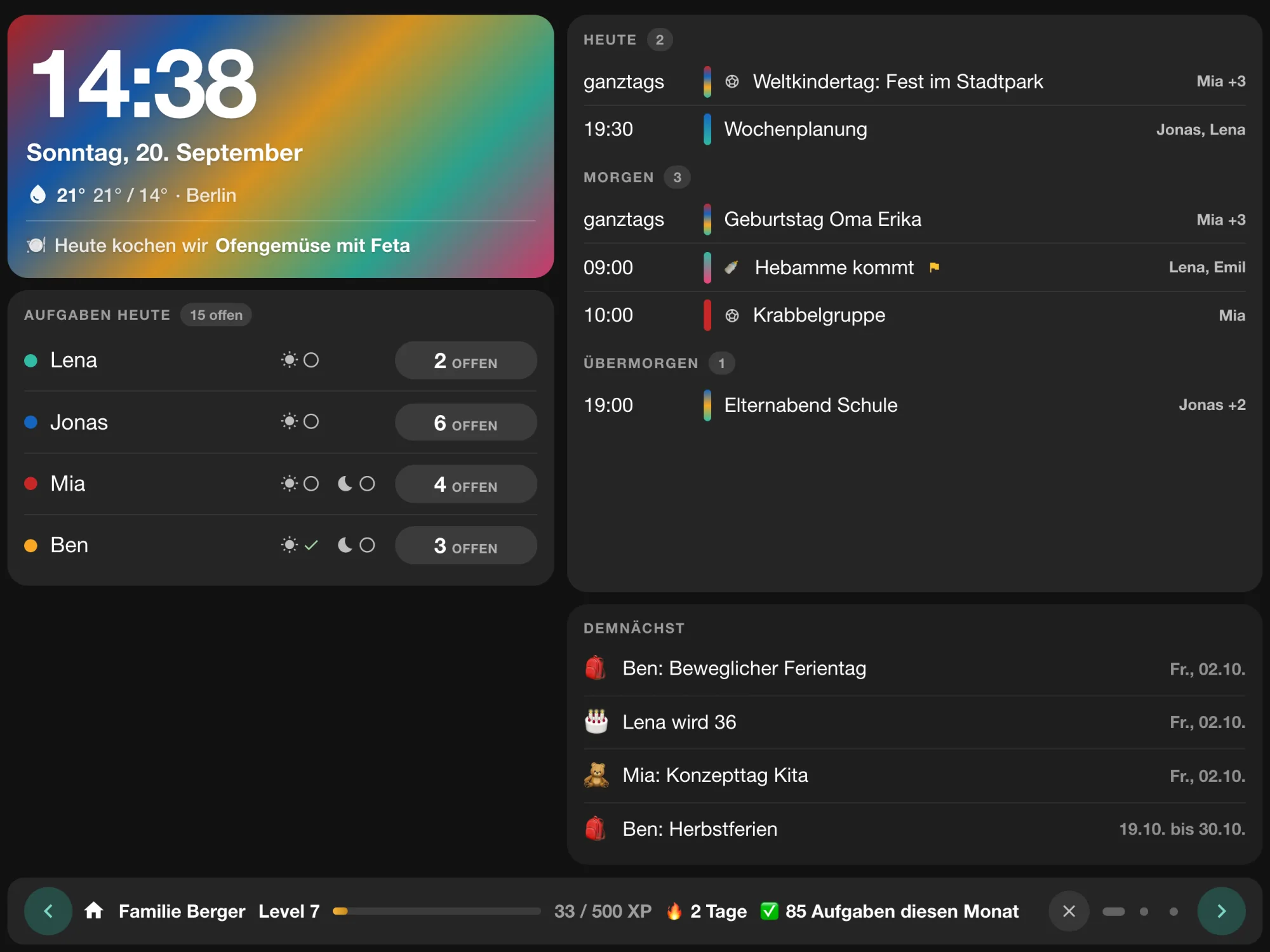Image resolution: width=1270 pixels, height=952 pixels.
Task: Toggle Mia's morning routine circle
Action: coord(311,484)
